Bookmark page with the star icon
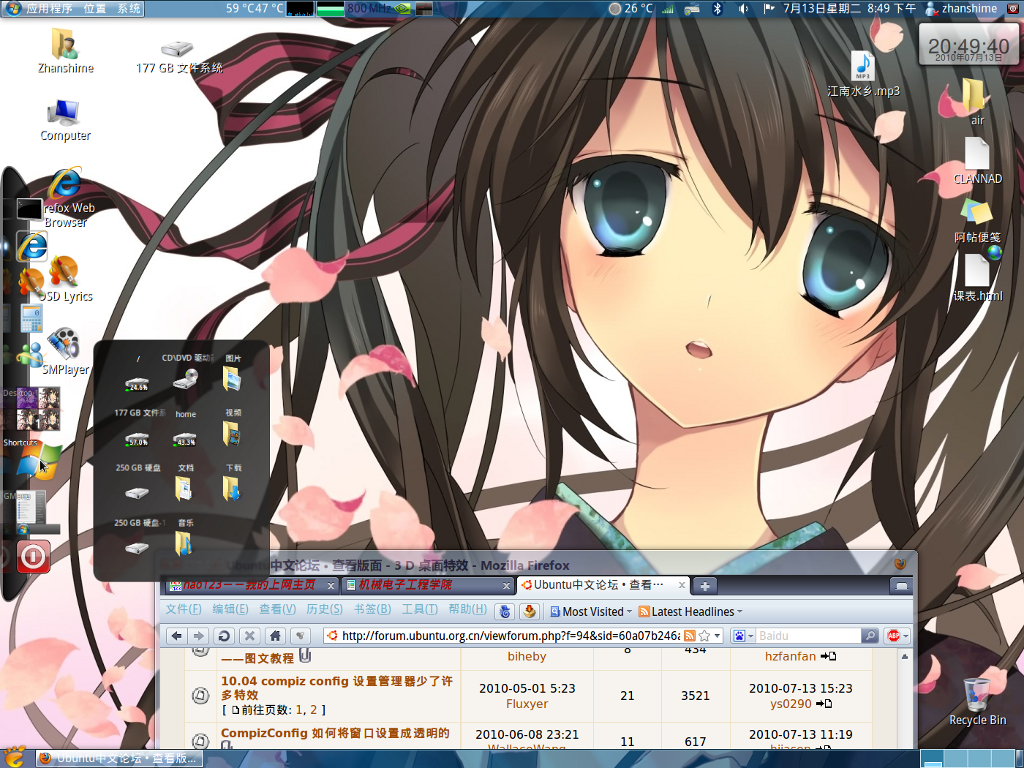1024x768 pixels. 704,635
